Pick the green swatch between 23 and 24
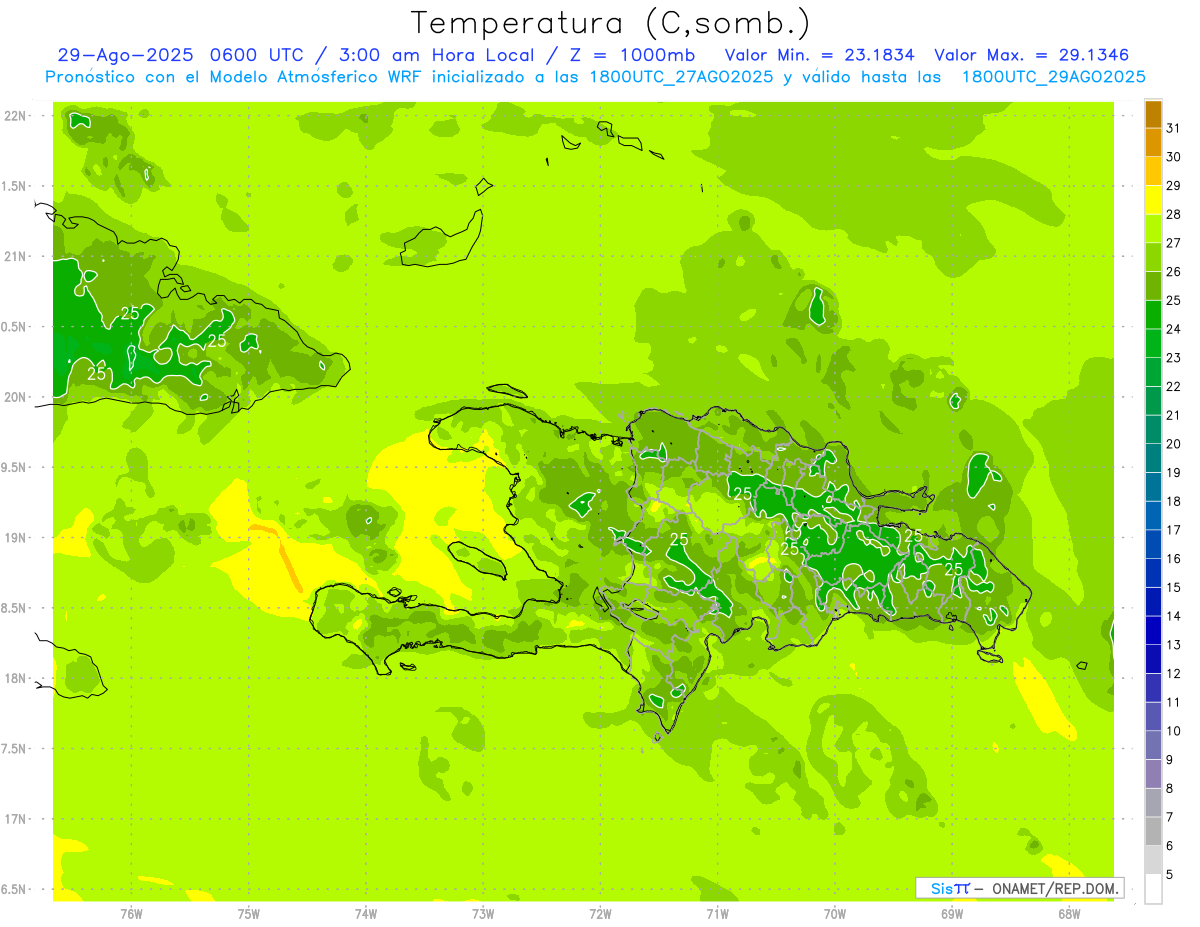Image resolution: width=1200 pixels, height=927 pixels. [x=1153, y=344]
